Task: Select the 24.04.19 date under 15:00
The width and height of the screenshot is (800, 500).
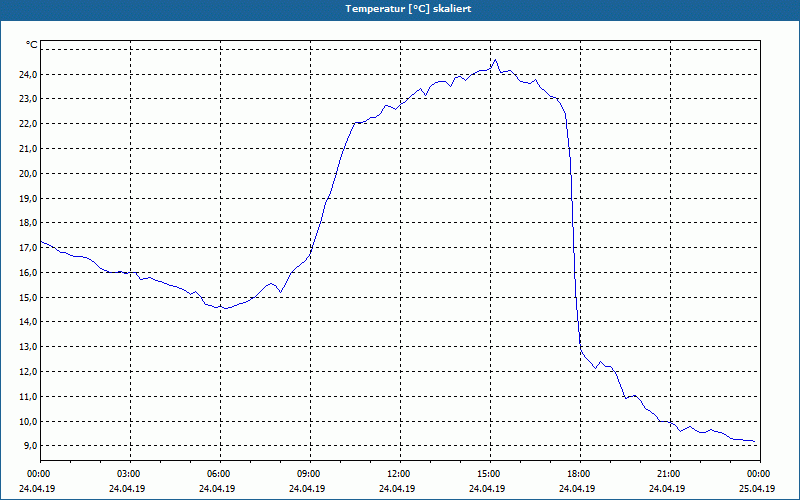Action: pyautogui.click(x=487, y=488)
